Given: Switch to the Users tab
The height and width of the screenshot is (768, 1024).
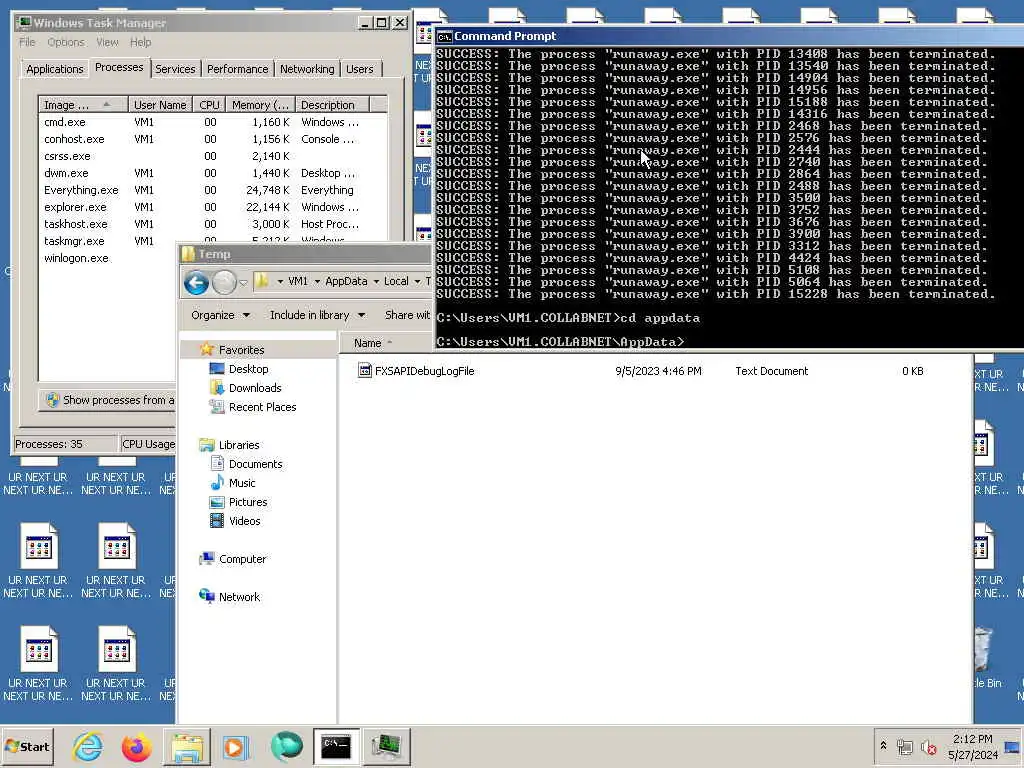Looking at the screenshot, I should (360, 69).
